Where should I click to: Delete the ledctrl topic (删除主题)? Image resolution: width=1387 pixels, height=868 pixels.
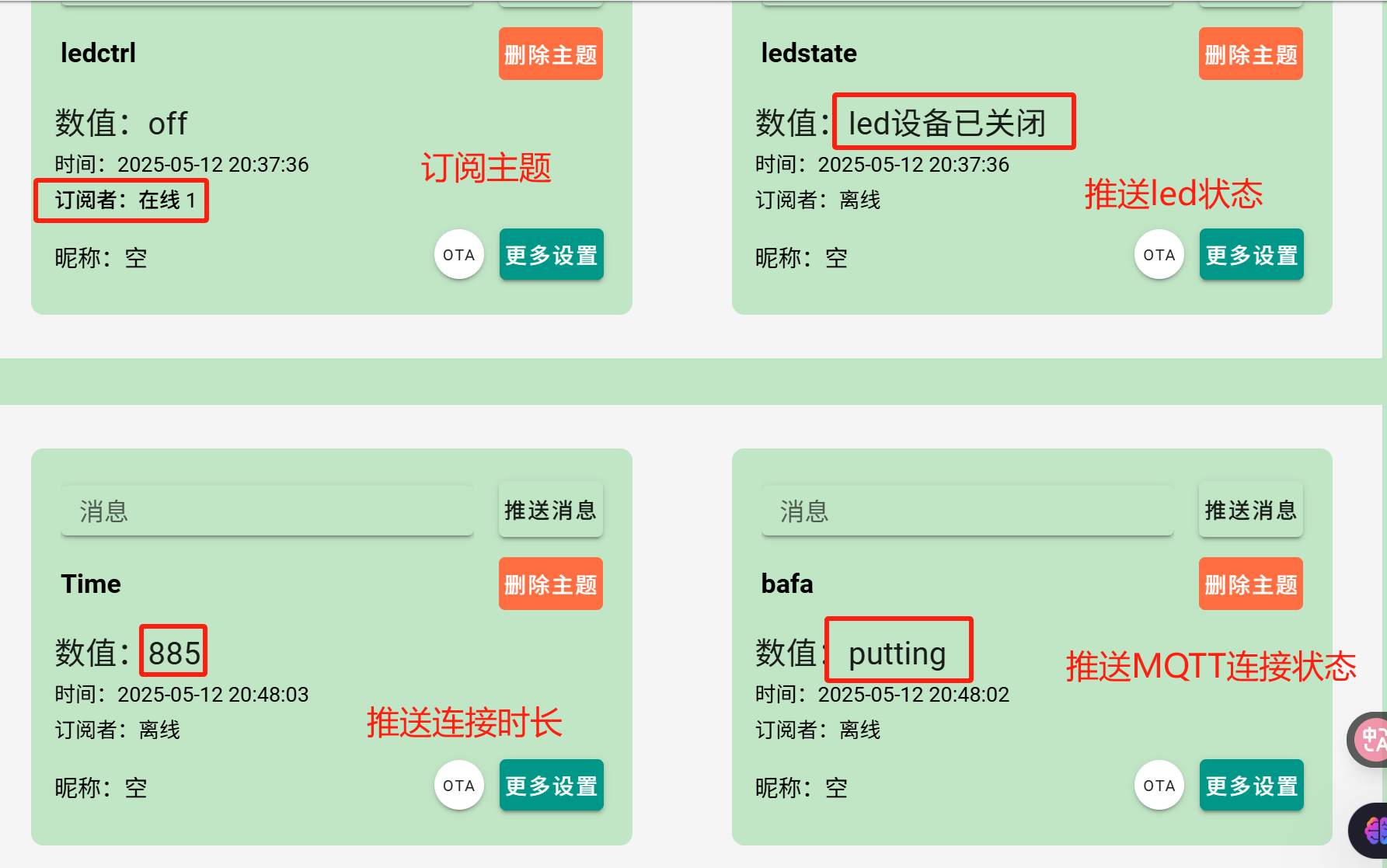point(550,54)
